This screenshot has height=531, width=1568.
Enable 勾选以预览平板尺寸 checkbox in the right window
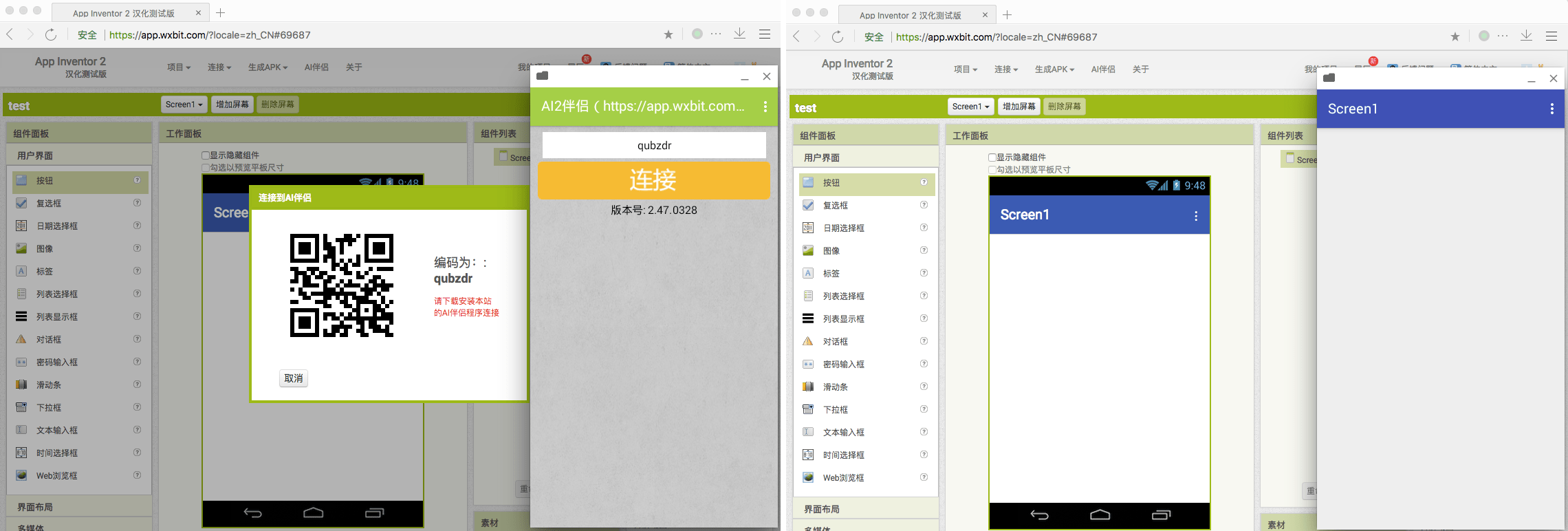992,170
